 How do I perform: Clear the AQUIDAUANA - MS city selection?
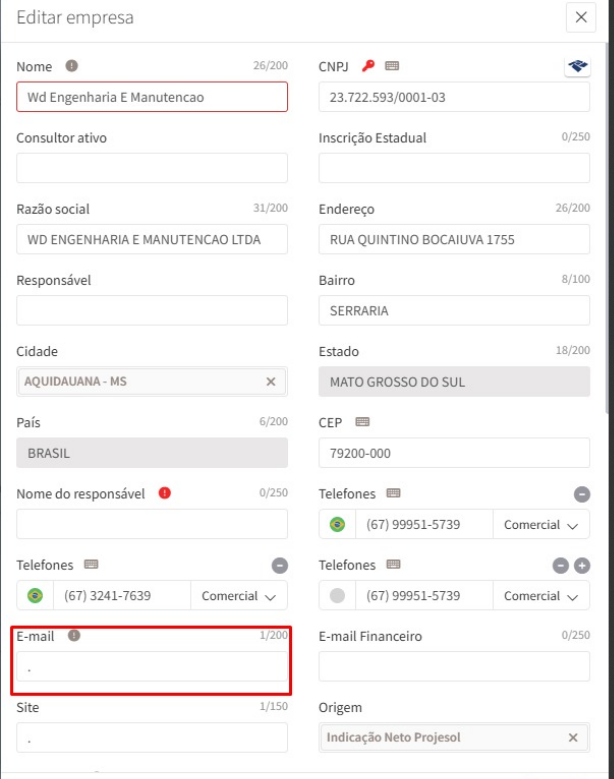pos(270,381)
